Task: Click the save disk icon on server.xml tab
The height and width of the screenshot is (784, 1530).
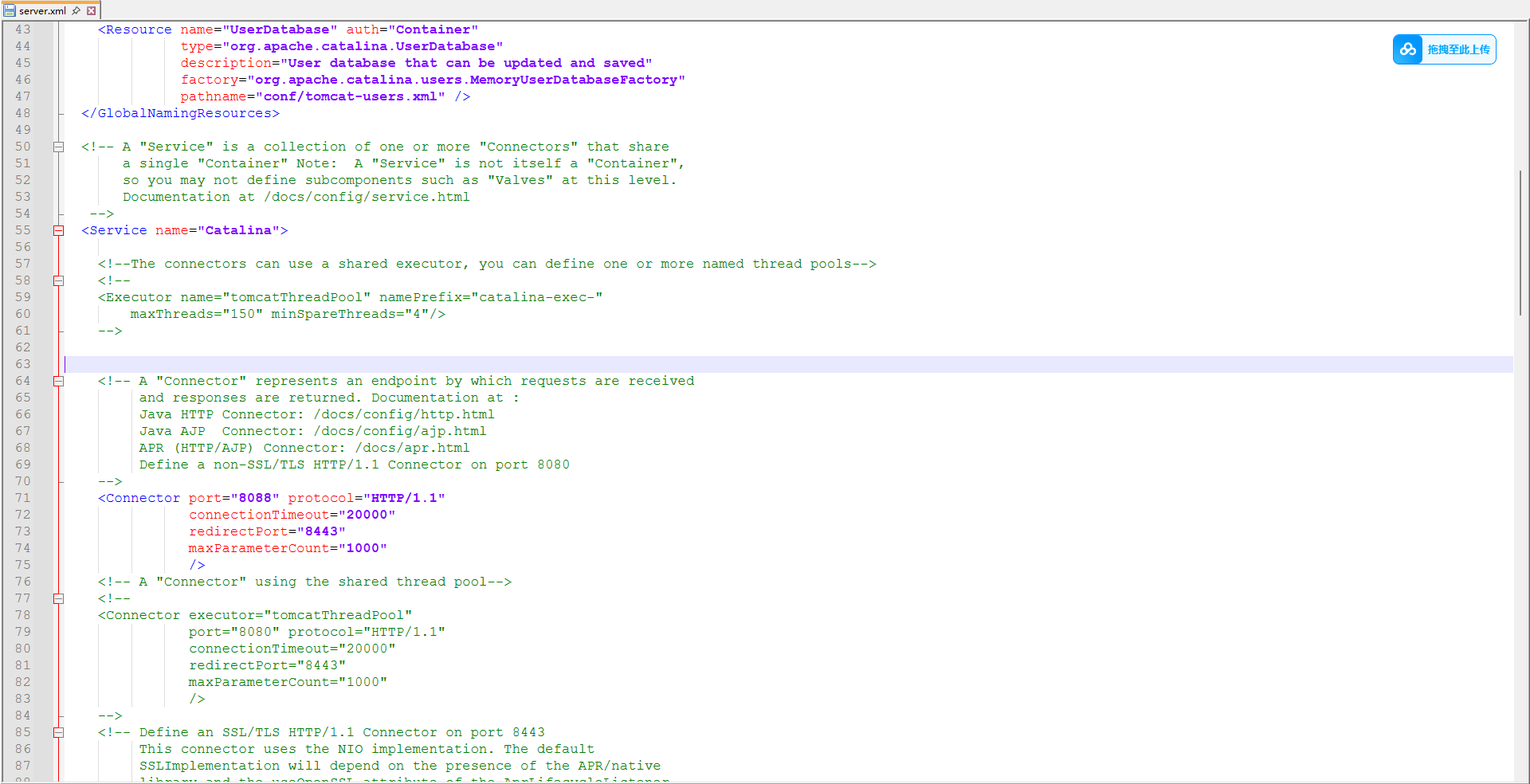Action: tap(10, 11)
